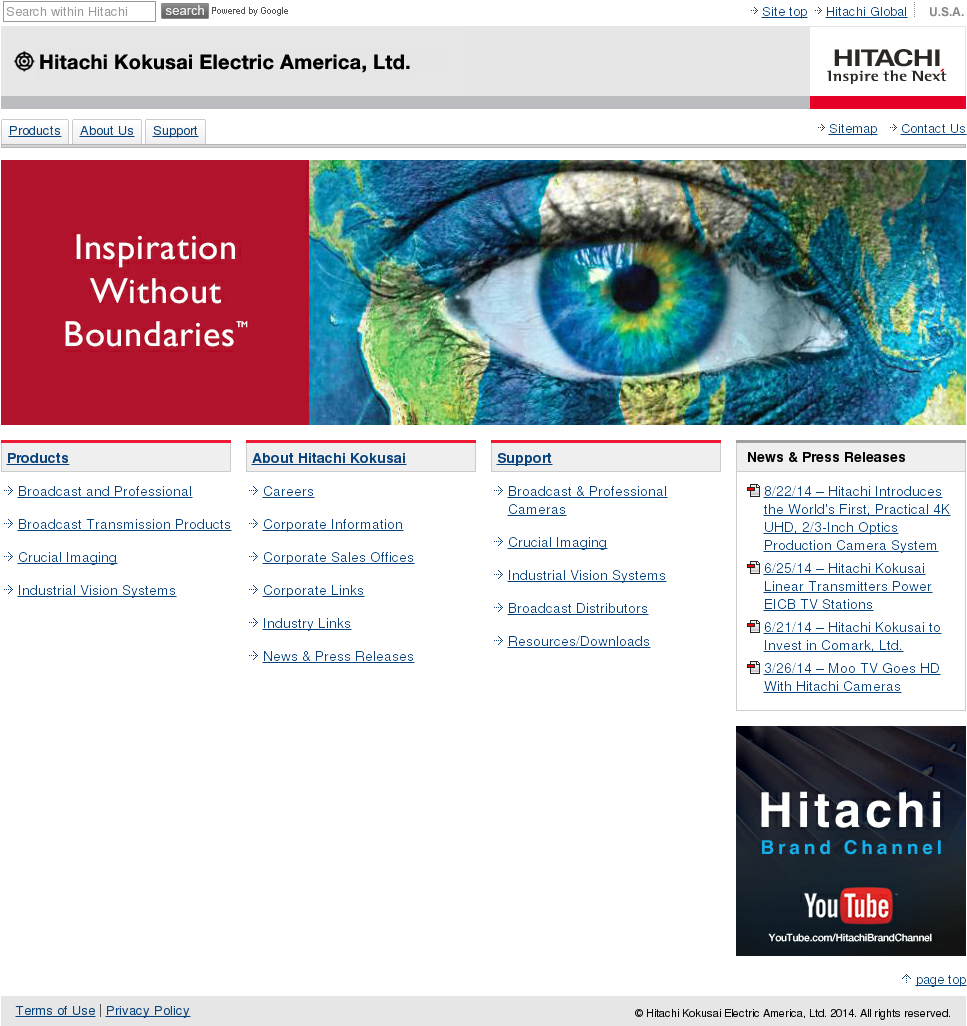Open Industrial Vision Systems under Support

tap(587, 575)
